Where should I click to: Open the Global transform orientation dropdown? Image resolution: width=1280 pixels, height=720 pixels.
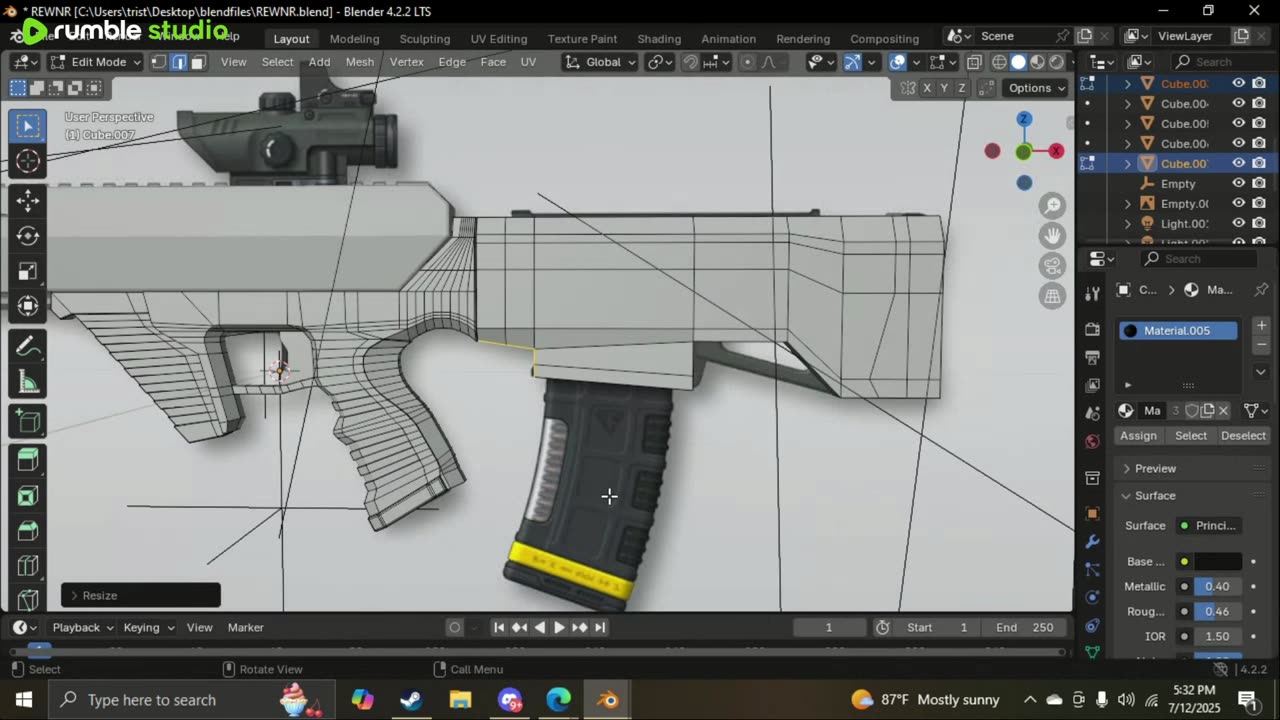(602, 62)
